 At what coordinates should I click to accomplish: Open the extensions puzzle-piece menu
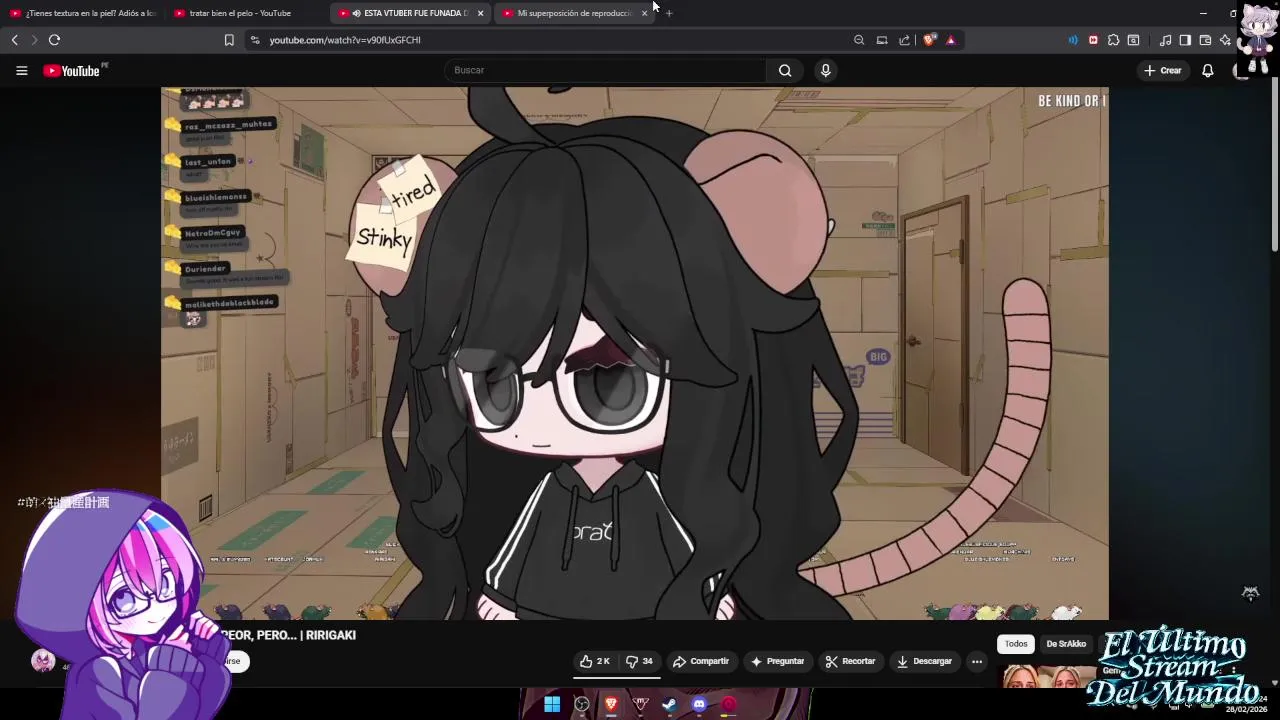pos(1113,40)
